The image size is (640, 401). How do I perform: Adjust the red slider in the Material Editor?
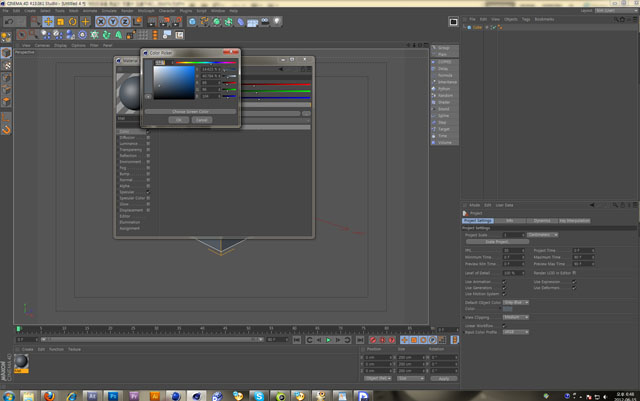point(276,85)
